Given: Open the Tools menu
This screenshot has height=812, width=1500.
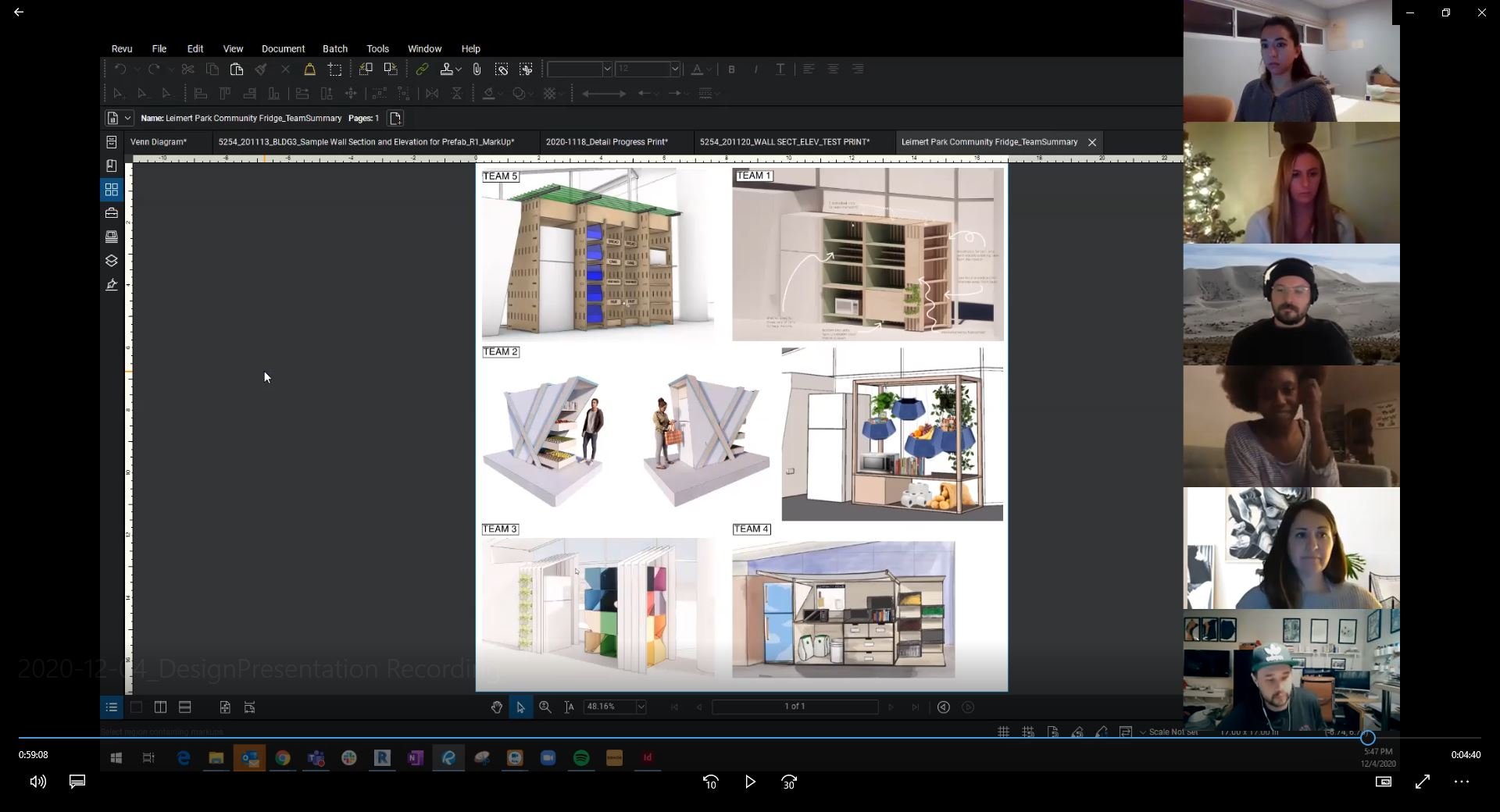Looking at the screenshot, I should pyautogui.click(x=378, y=48).
